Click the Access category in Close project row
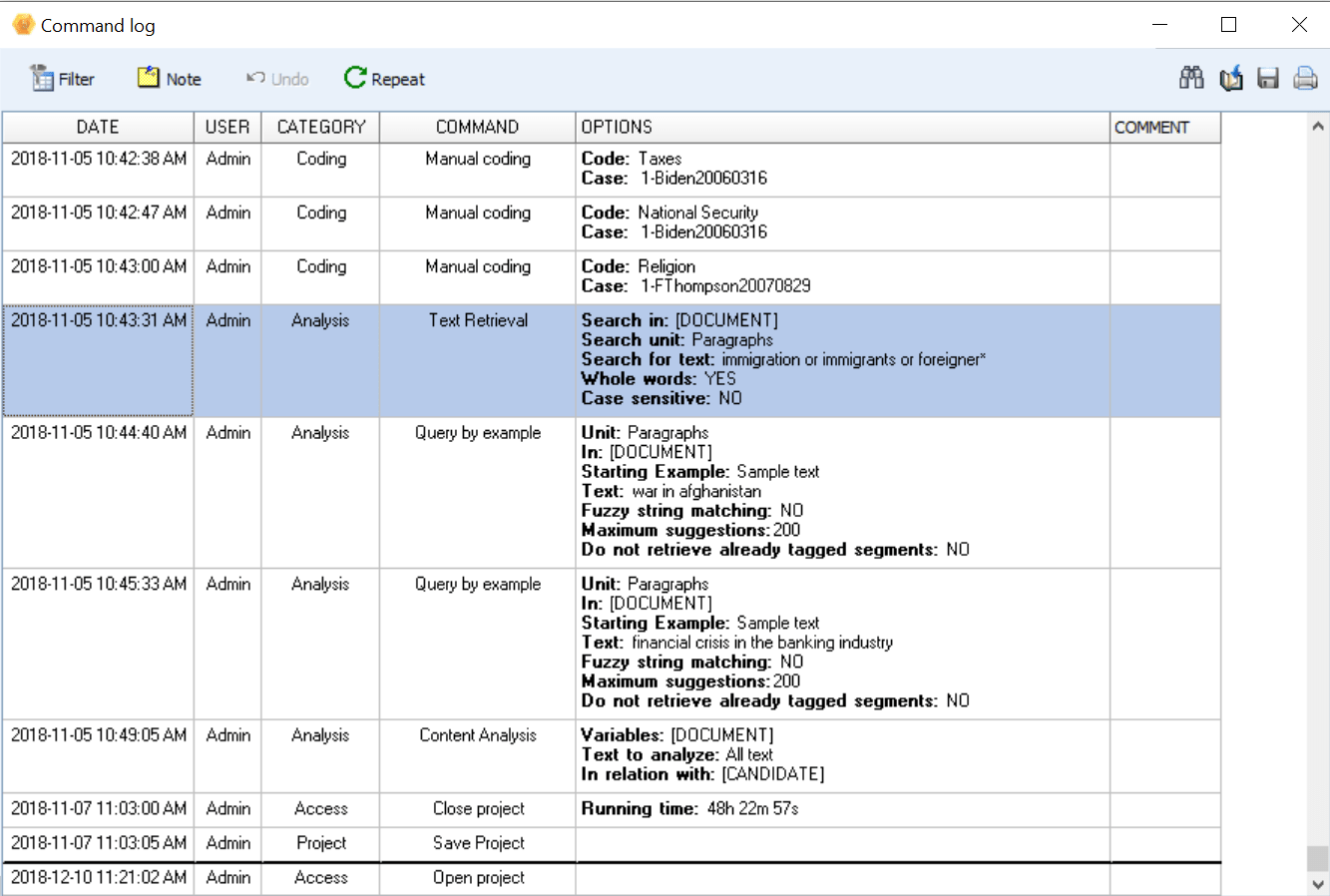 [x=321, y=809]
